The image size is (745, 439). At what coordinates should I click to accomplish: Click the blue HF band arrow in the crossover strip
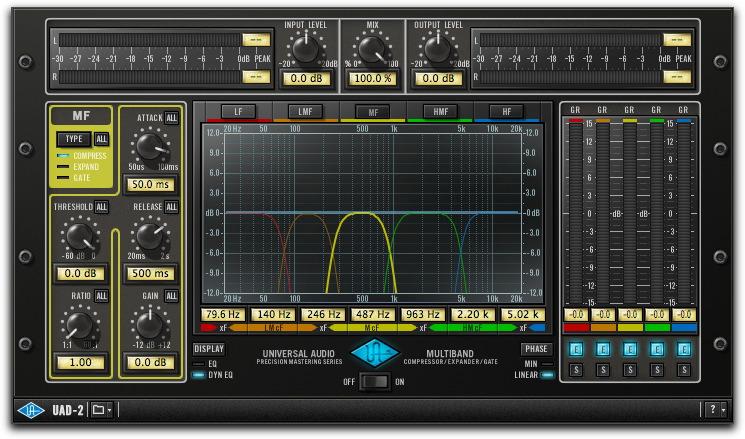pyautogui.click(x=537, y=328)
